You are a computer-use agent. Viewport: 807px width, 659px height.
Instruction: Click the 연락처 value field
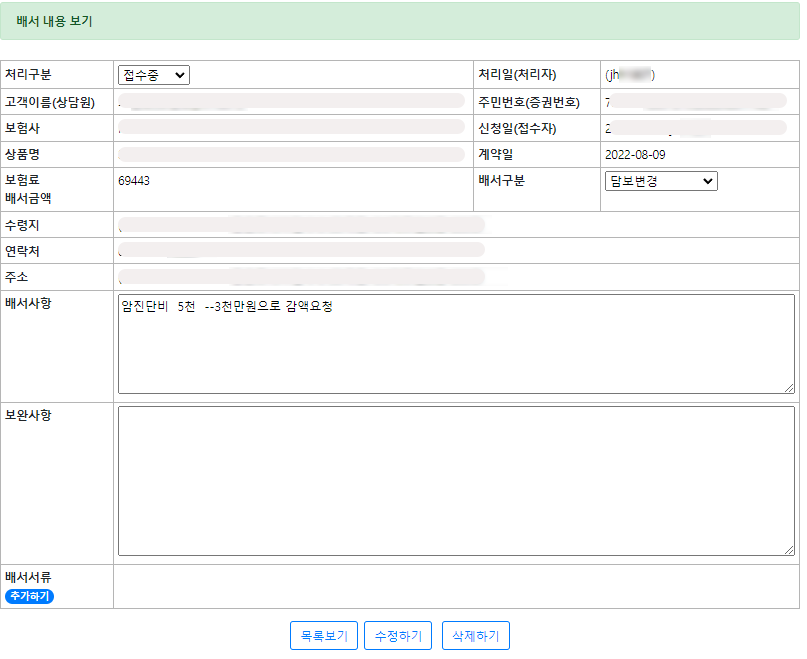pos(300,250)
